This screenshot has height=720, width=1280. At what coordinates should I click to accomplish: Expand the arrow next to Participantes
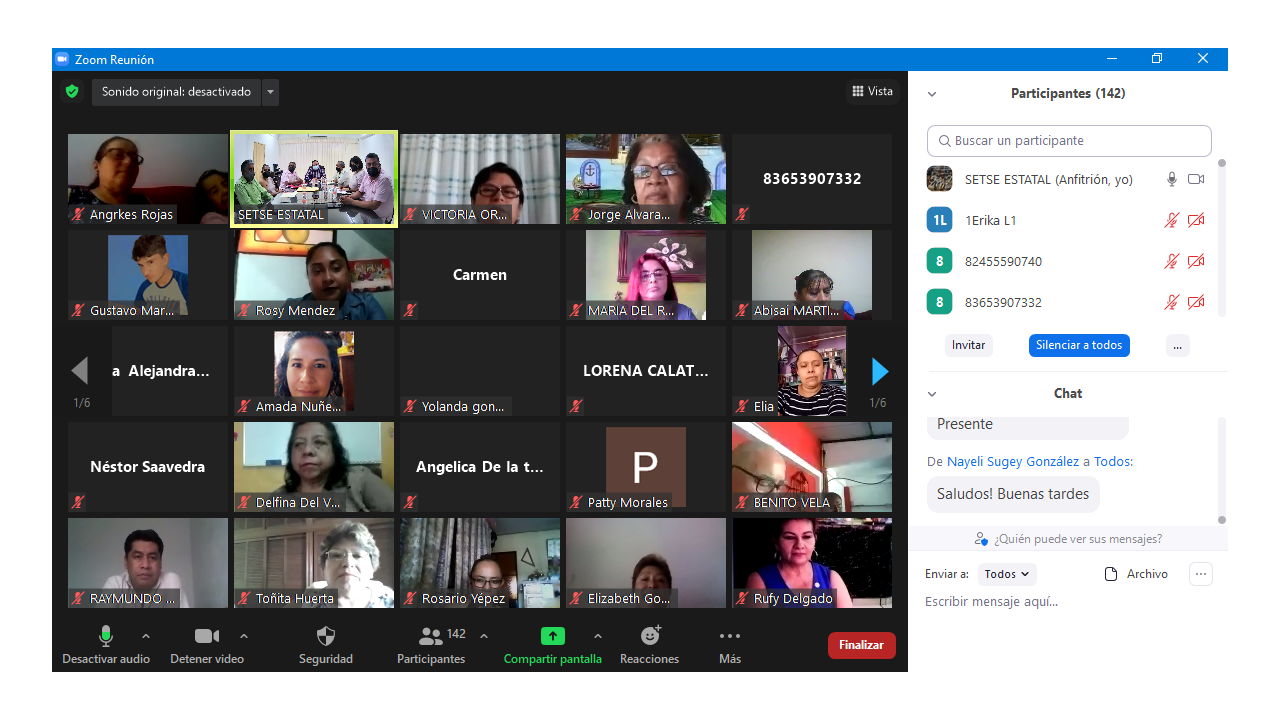484,636
